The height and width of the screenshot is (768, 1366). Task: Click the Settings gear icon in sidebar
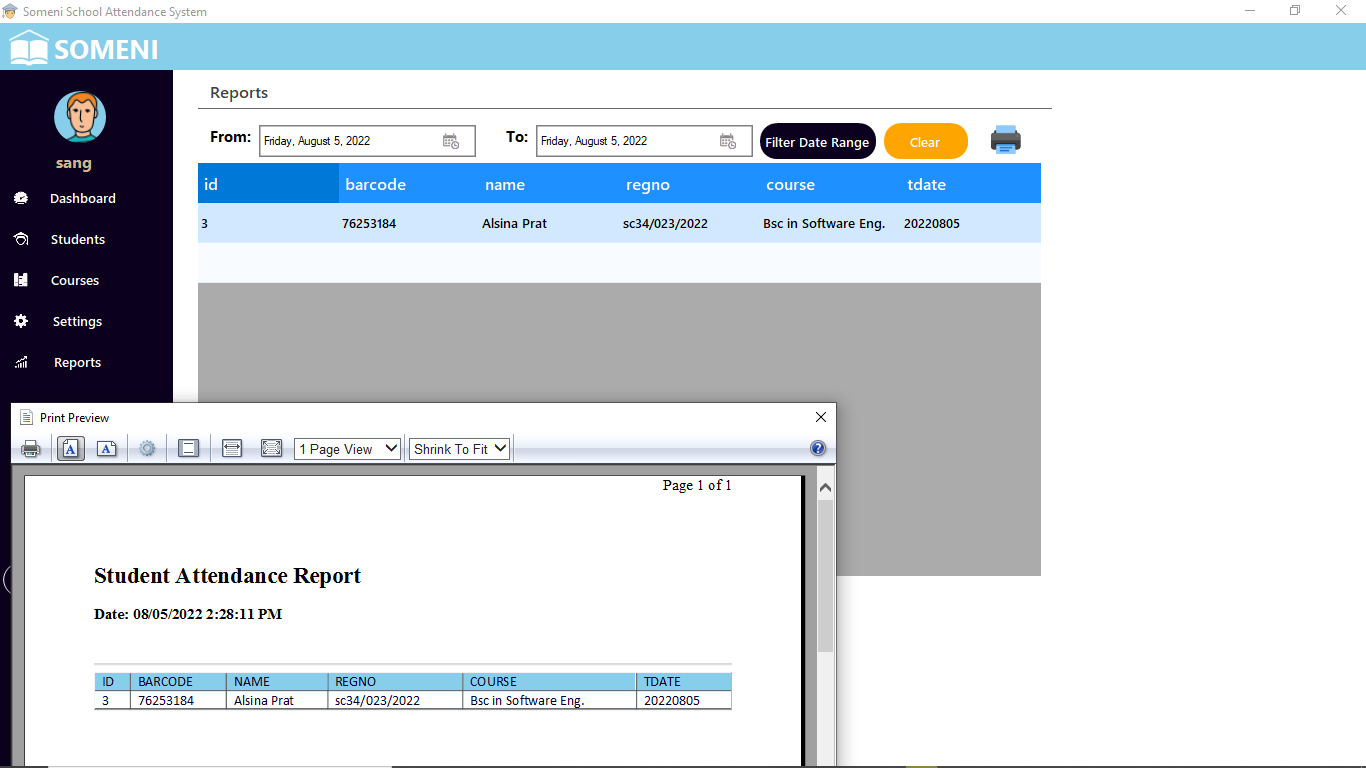21,321
